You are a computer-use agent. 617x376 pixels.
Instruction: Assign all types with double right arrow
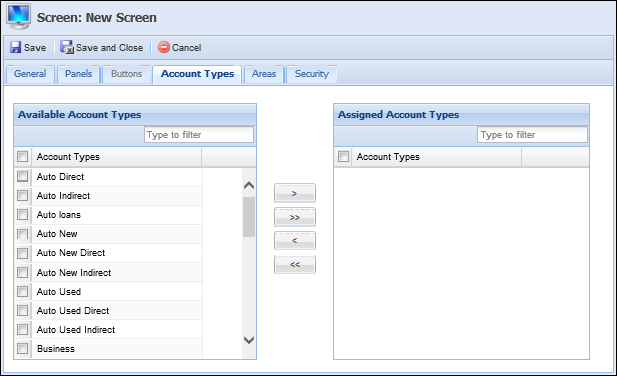tap(295, 217)
